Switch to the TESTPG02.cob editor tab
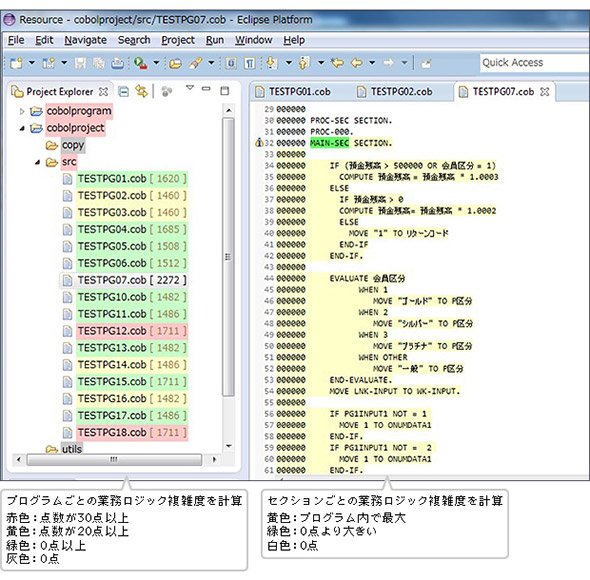 tap(394, 92)
